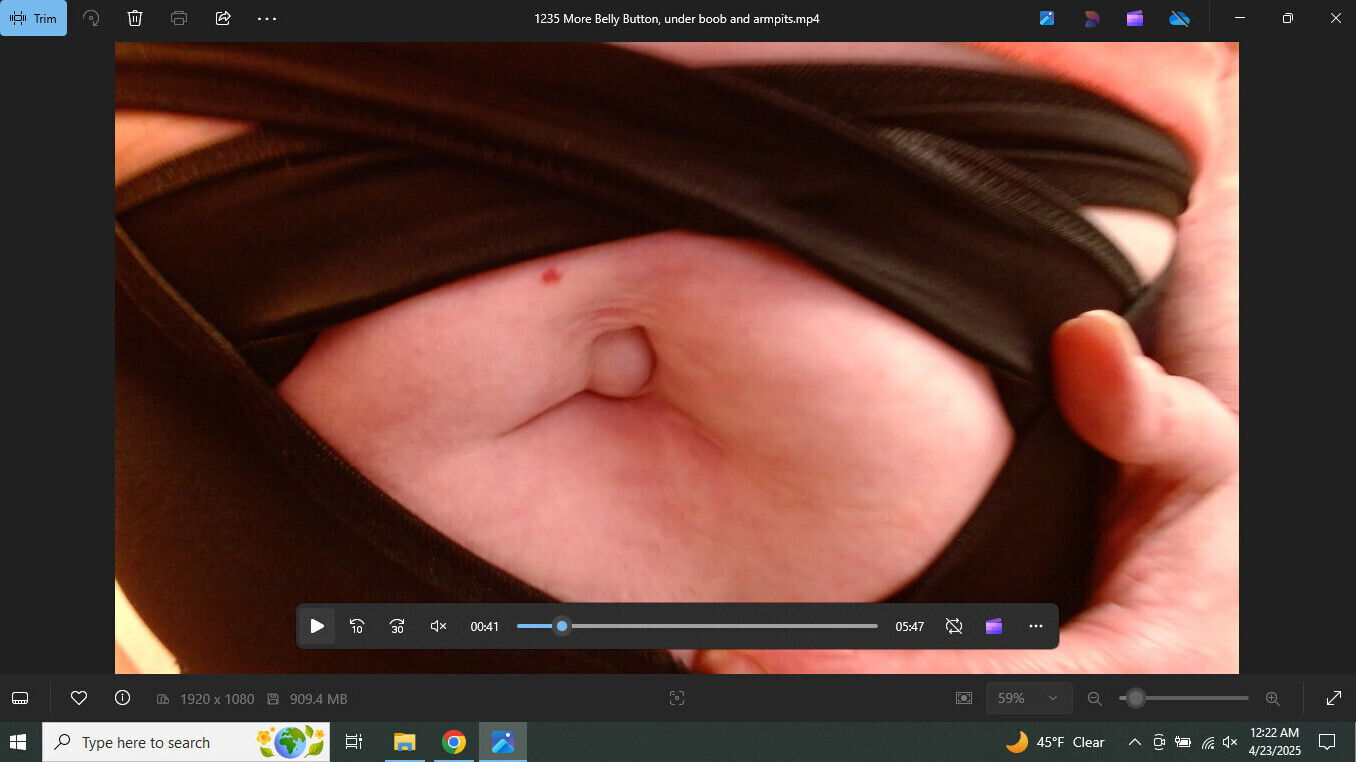Show the file info panel

pyautogui.click(x=123, y=698)
